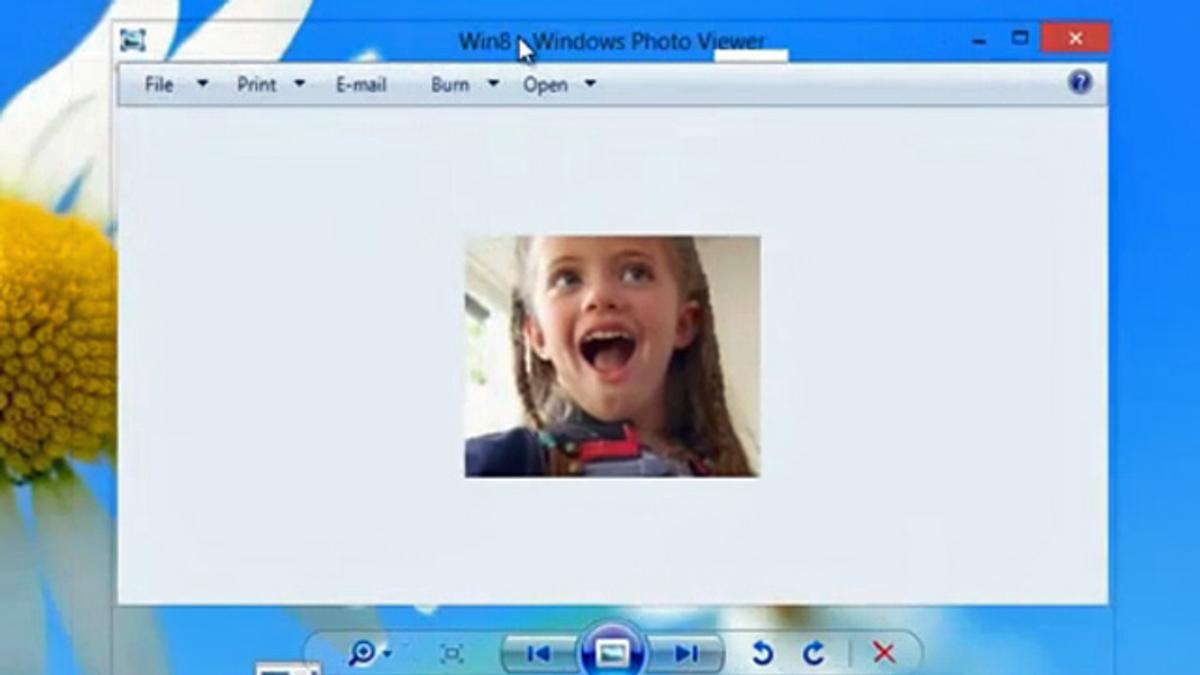Screen dimensions: 1200x675
Task: Rotate the photo counterclockwise
Action: point(762,654)
